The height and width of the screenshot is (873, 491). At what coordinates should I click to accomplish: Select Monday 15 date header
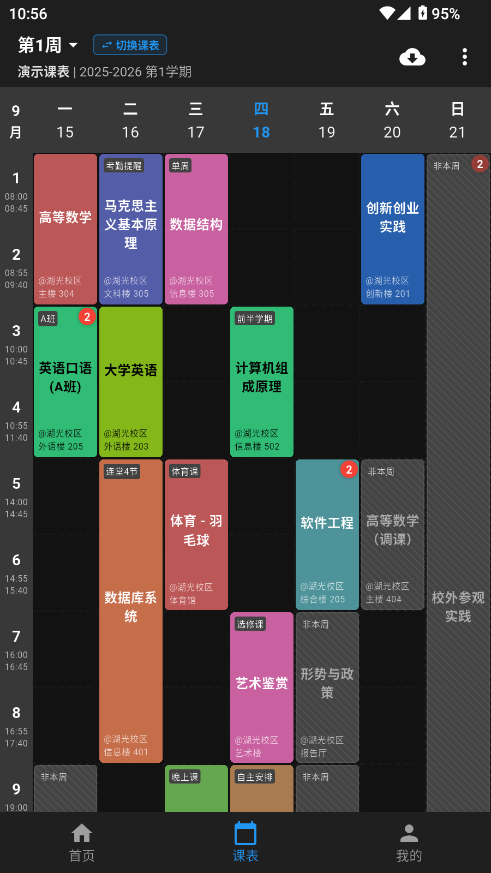[65, 120]
